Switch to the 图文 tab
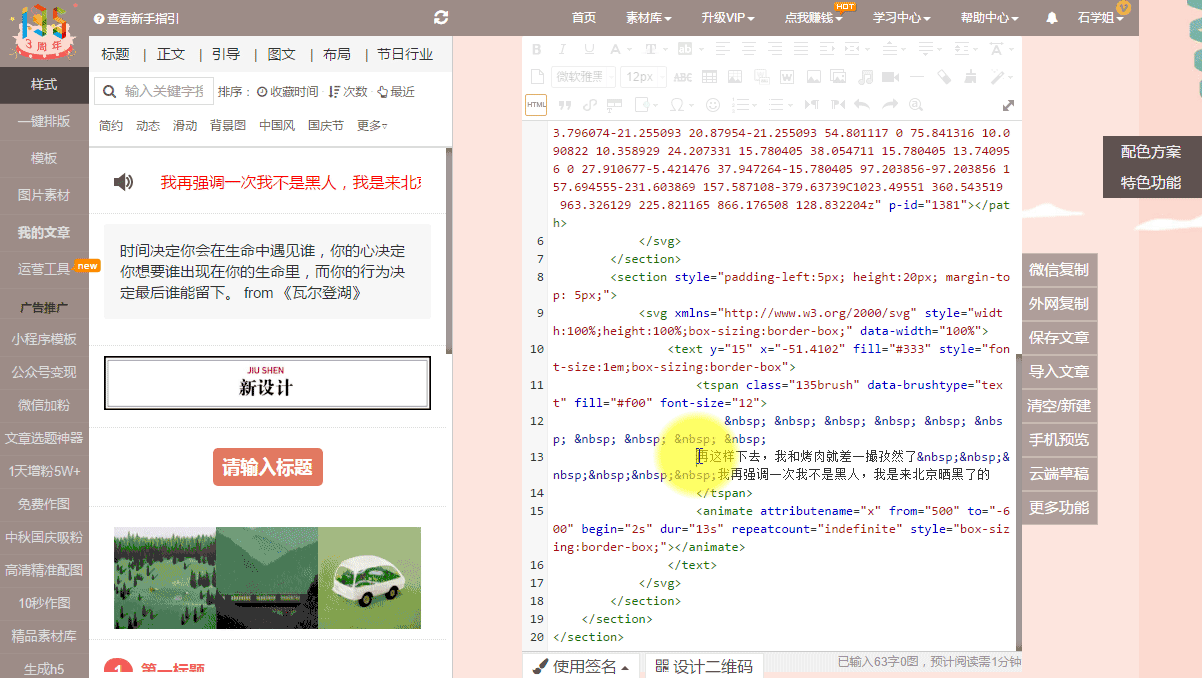Screen dimensions: 1202x678 point(281,54)
